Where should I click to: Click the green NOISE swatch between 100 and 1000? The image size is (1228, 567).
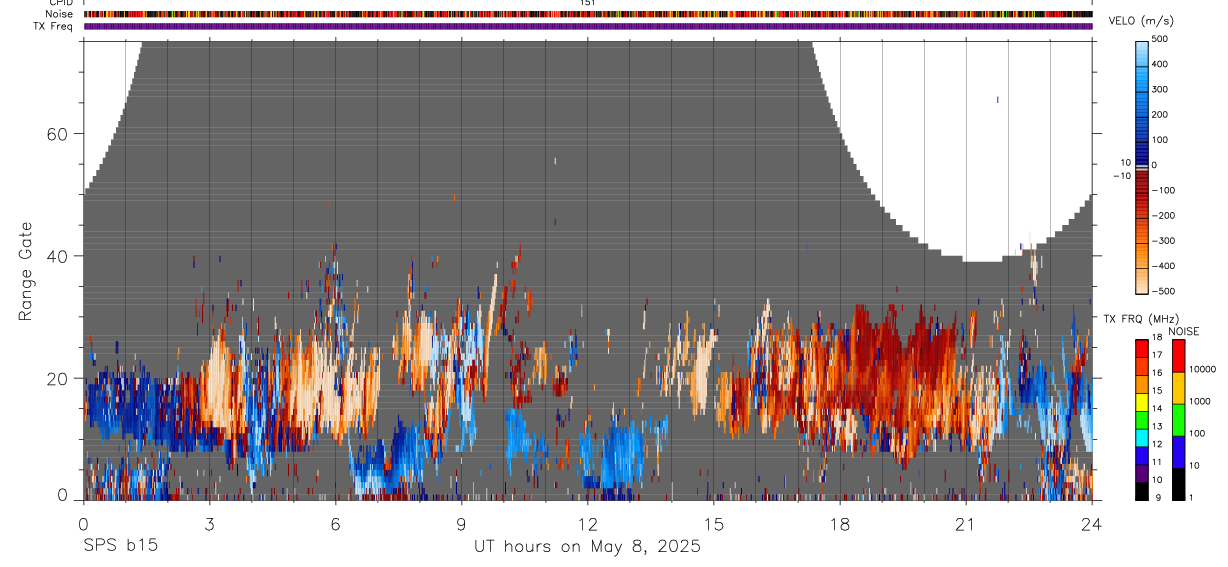coord(1178,419)
